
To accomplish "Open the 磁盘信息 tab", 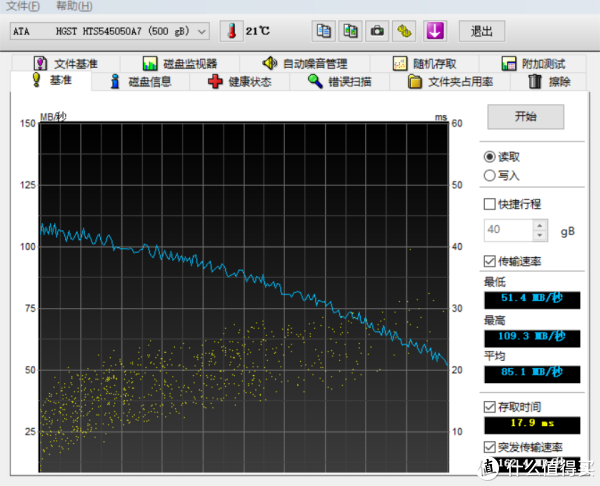I will [x=140, y=82].
